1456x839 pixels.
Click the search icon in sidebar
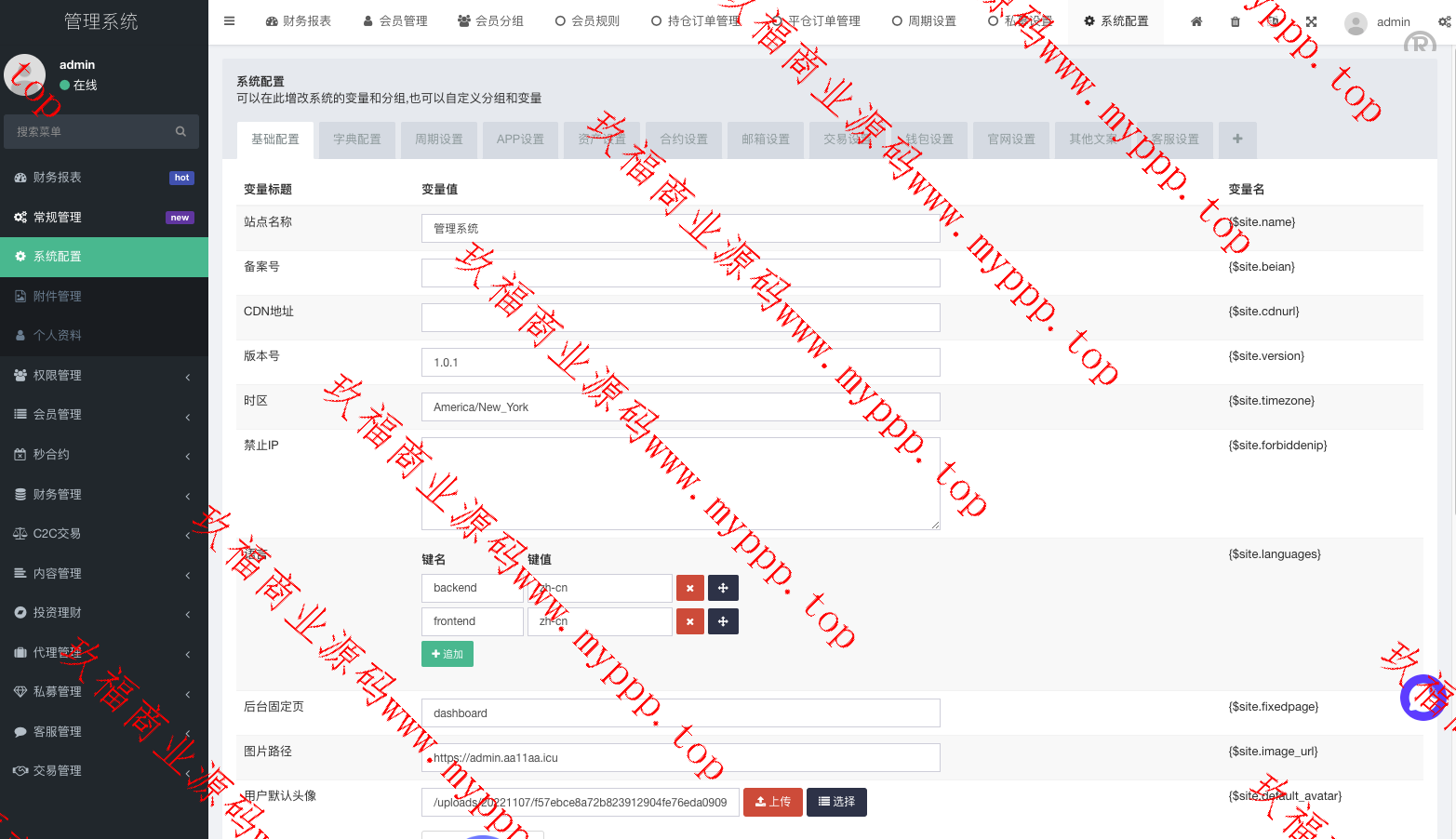pos(180,131)
